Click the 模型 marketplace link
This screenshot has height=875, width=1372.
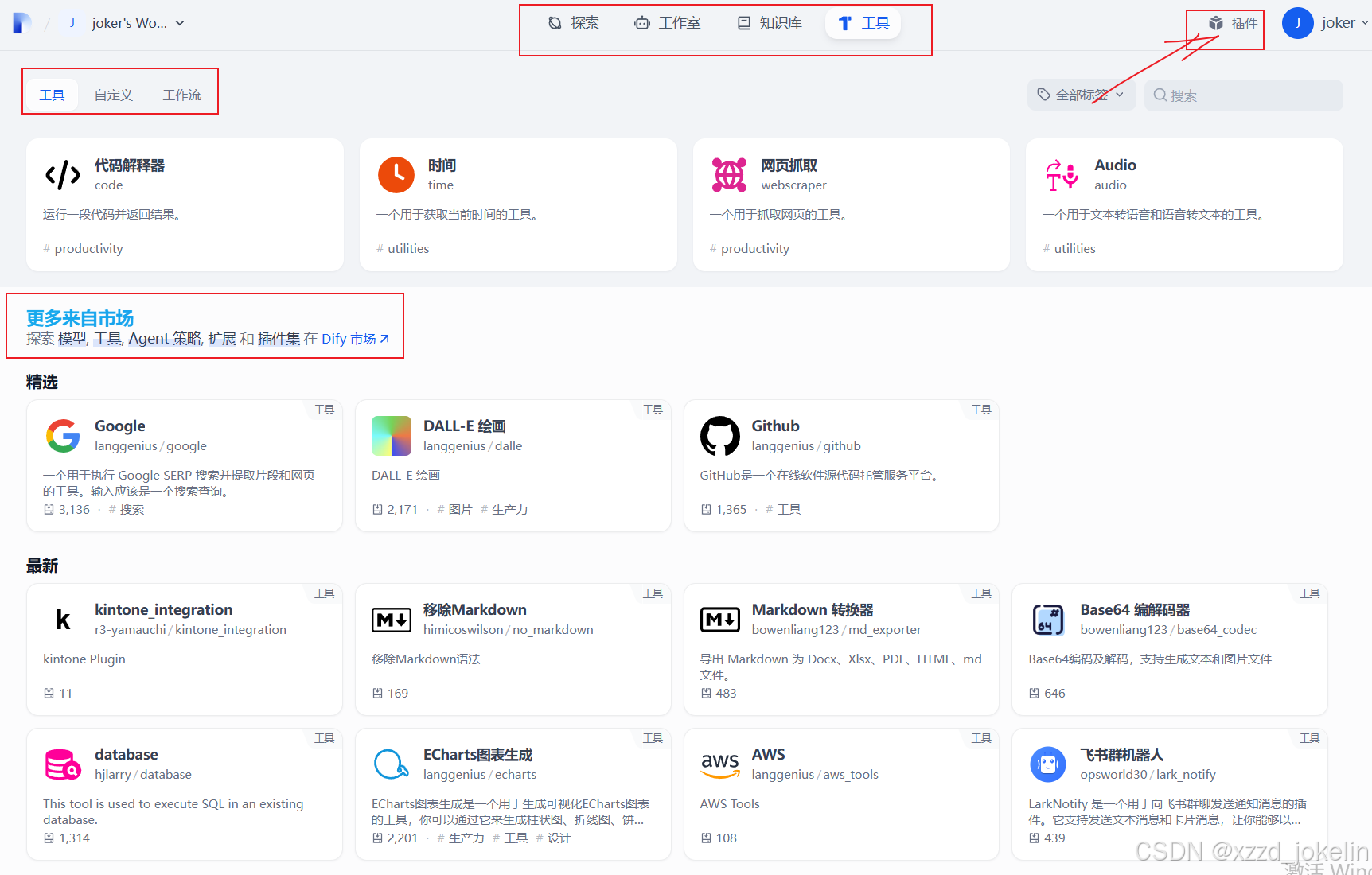point(72,339)
